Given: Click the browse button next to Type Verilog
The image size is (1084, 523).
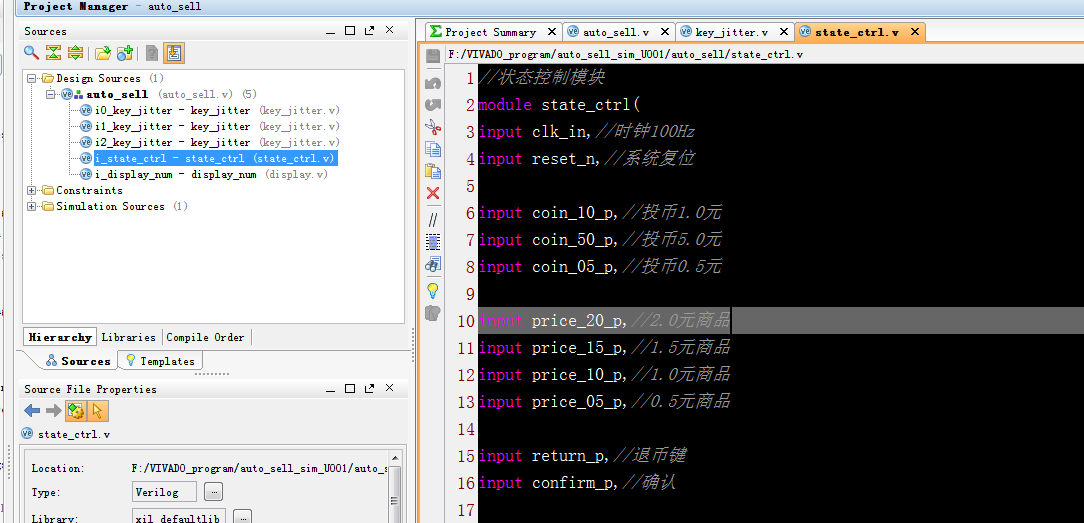Looking at the screenshot, I should tap(214, 492).
